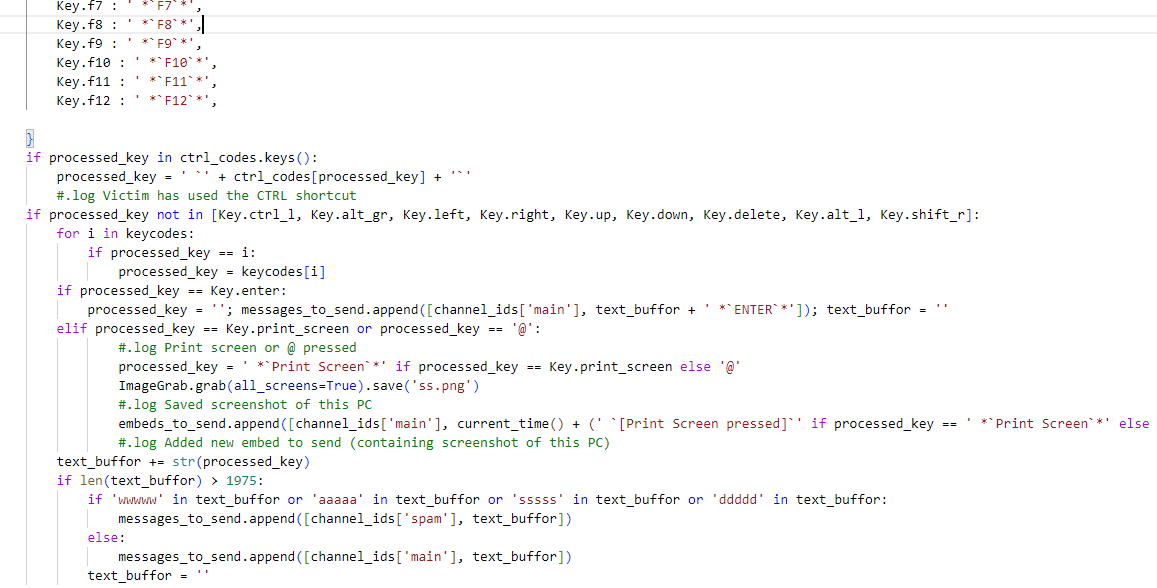Click the number 1975
Viewport: 1157px width, 588px height.
pyautogui.click(x=241, y=481)
